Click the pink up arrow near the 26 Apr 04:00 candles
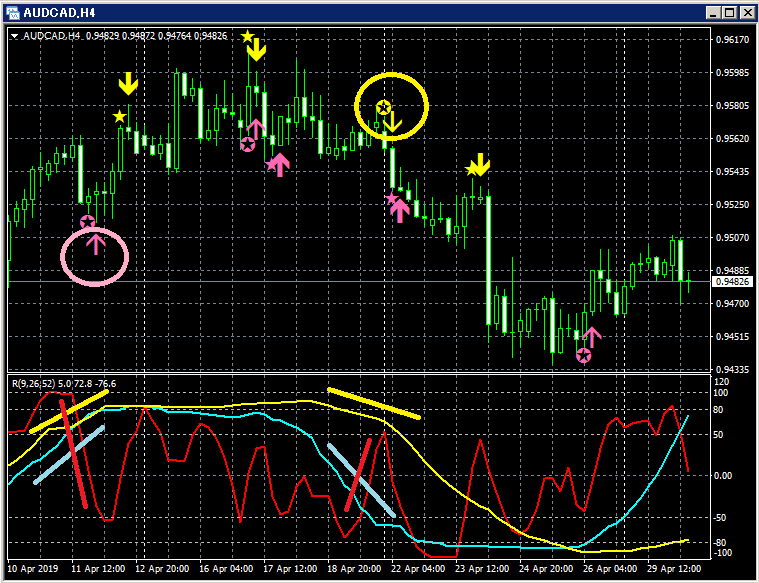The image size is (759, 583). (x=592, y=337)
